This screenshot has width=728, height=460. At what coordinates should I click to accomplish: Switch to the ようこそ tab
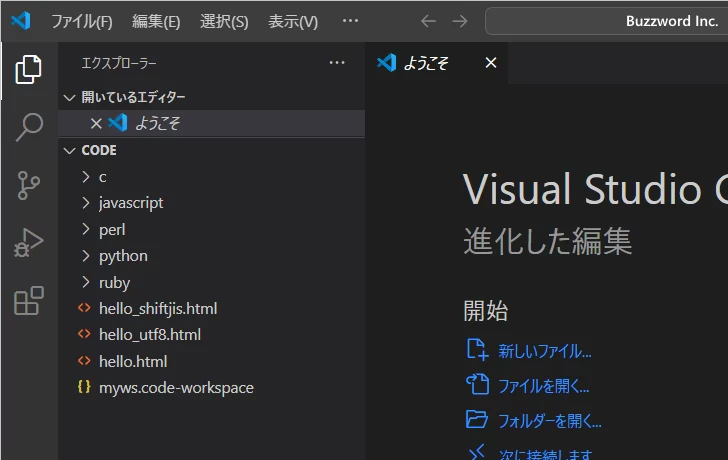click(436, 63)
